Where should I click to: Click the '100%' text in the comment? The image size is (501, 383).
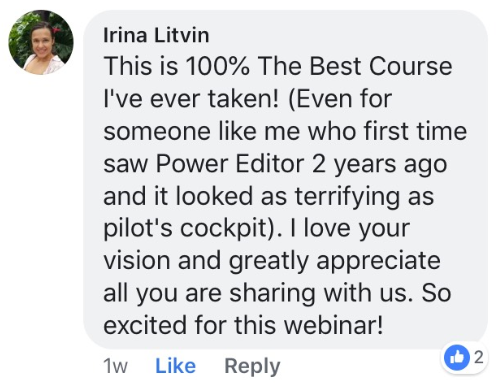point(217,66)
